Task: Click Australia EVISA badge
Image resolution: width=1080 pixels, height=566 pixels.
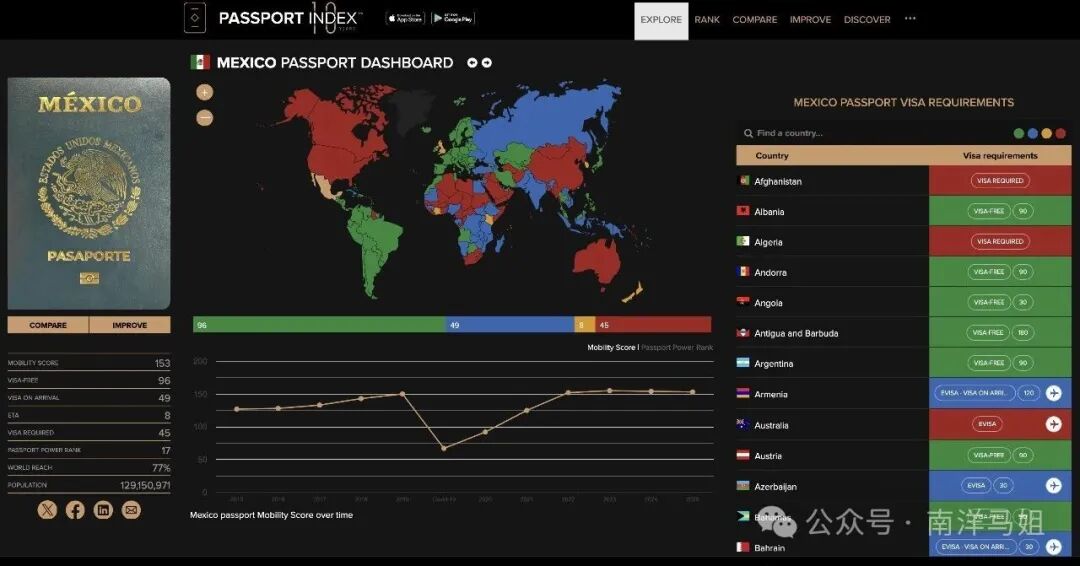Action: click(987, 424)
